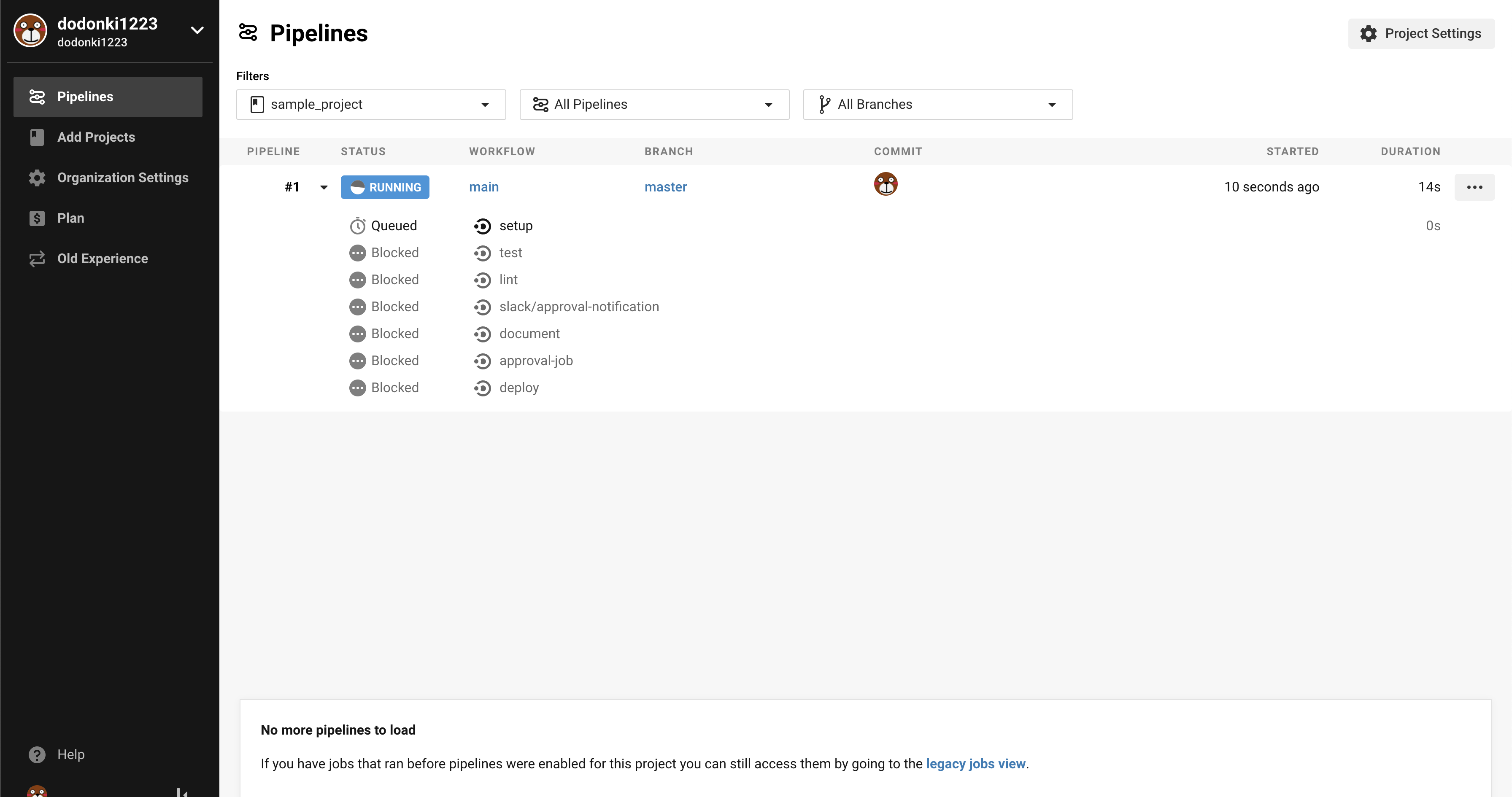Open the sample_project filter dropdown

(x=371, y=105)
